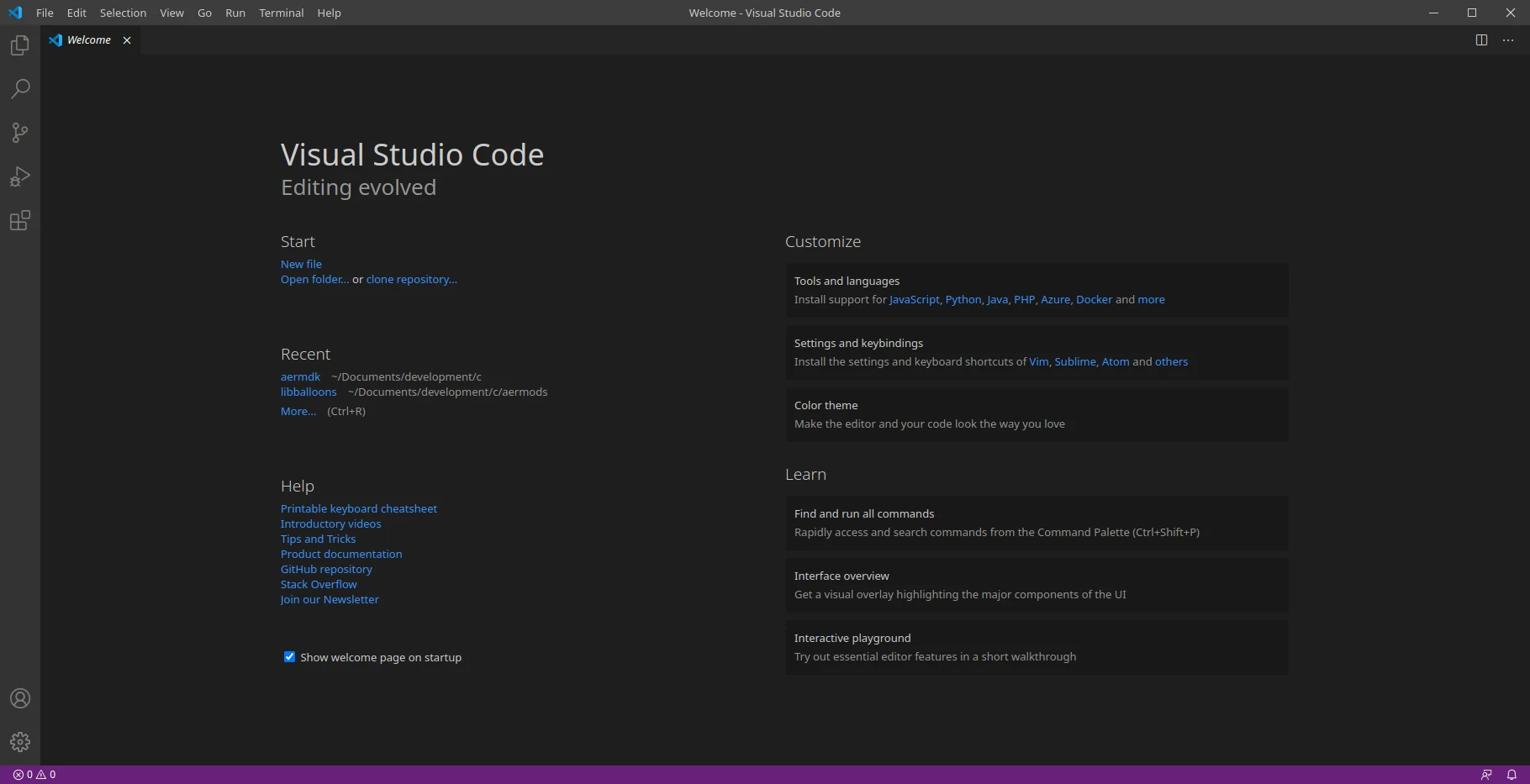Viewport: 1530px width, 784px height.
Task: Click the clone repository... link
Action: click(411, 279)
